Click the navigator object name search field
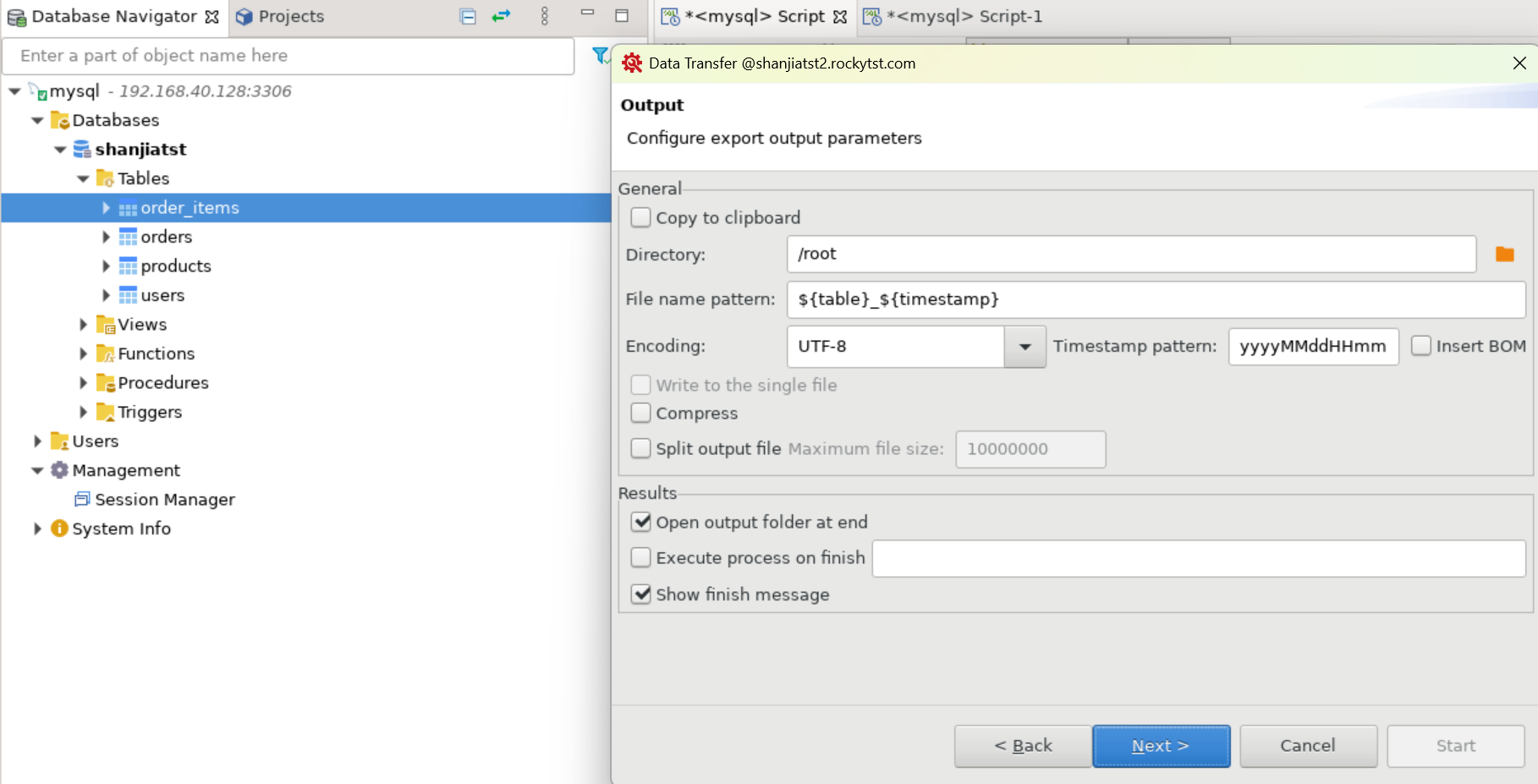1538x784 pixels. (288, 56)
